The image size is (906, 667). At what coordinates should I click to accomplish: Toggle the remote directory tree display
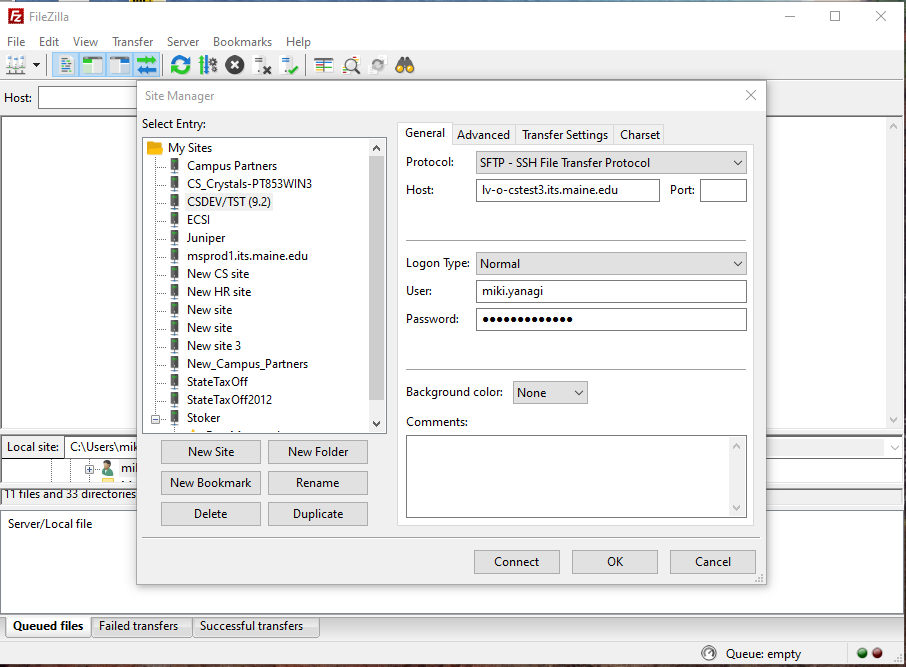pos(120,65)
